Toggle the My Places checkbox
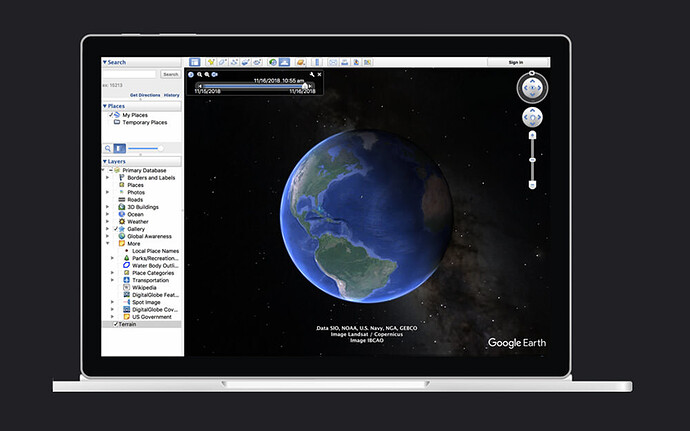 111,115
